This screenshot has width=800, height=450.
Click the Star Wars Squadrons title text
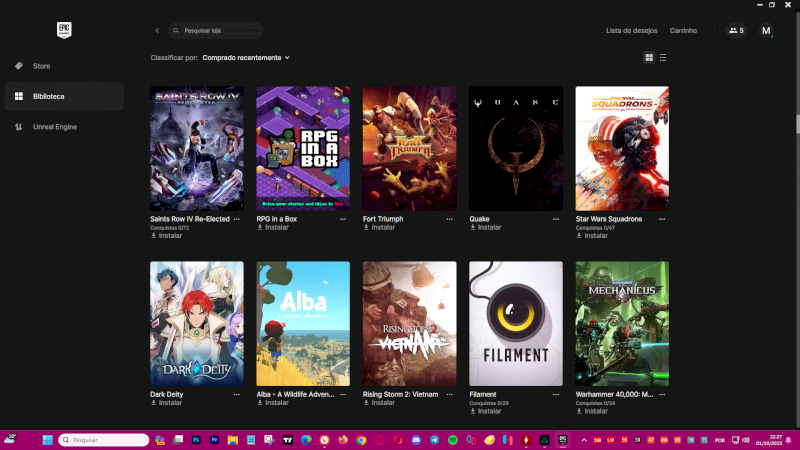click(609, 219)
